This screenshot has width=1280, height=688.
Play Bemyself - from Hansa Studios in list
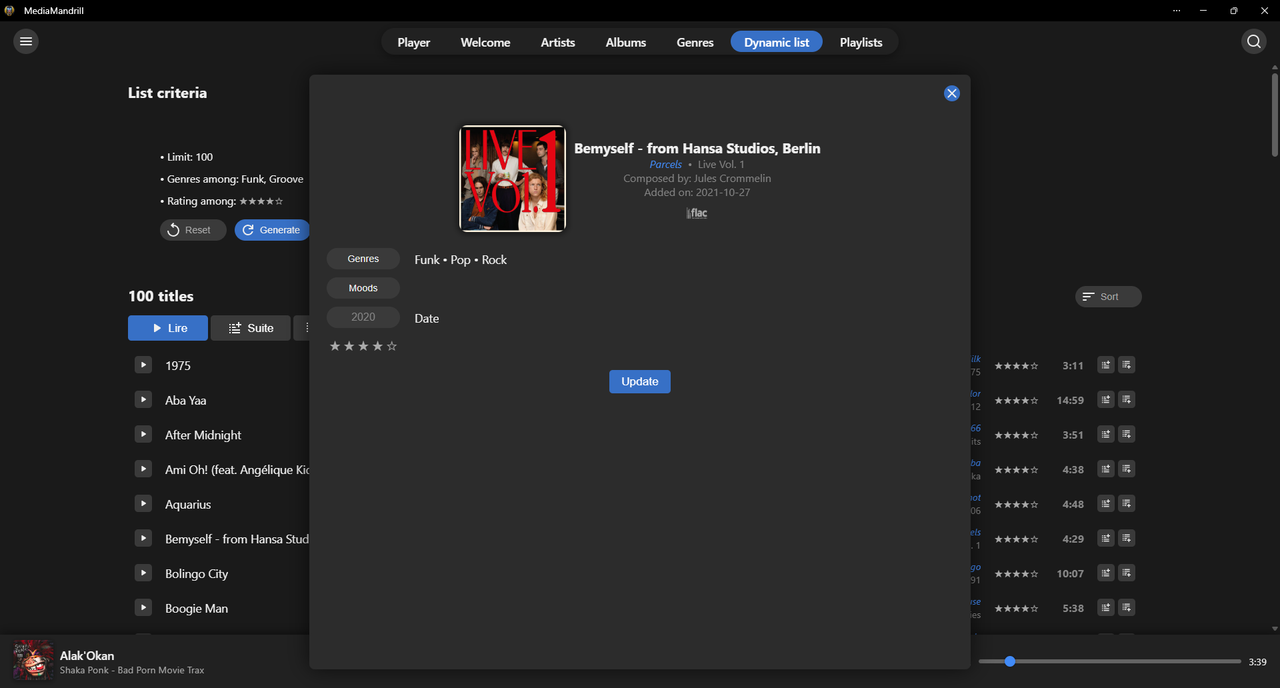143,538
